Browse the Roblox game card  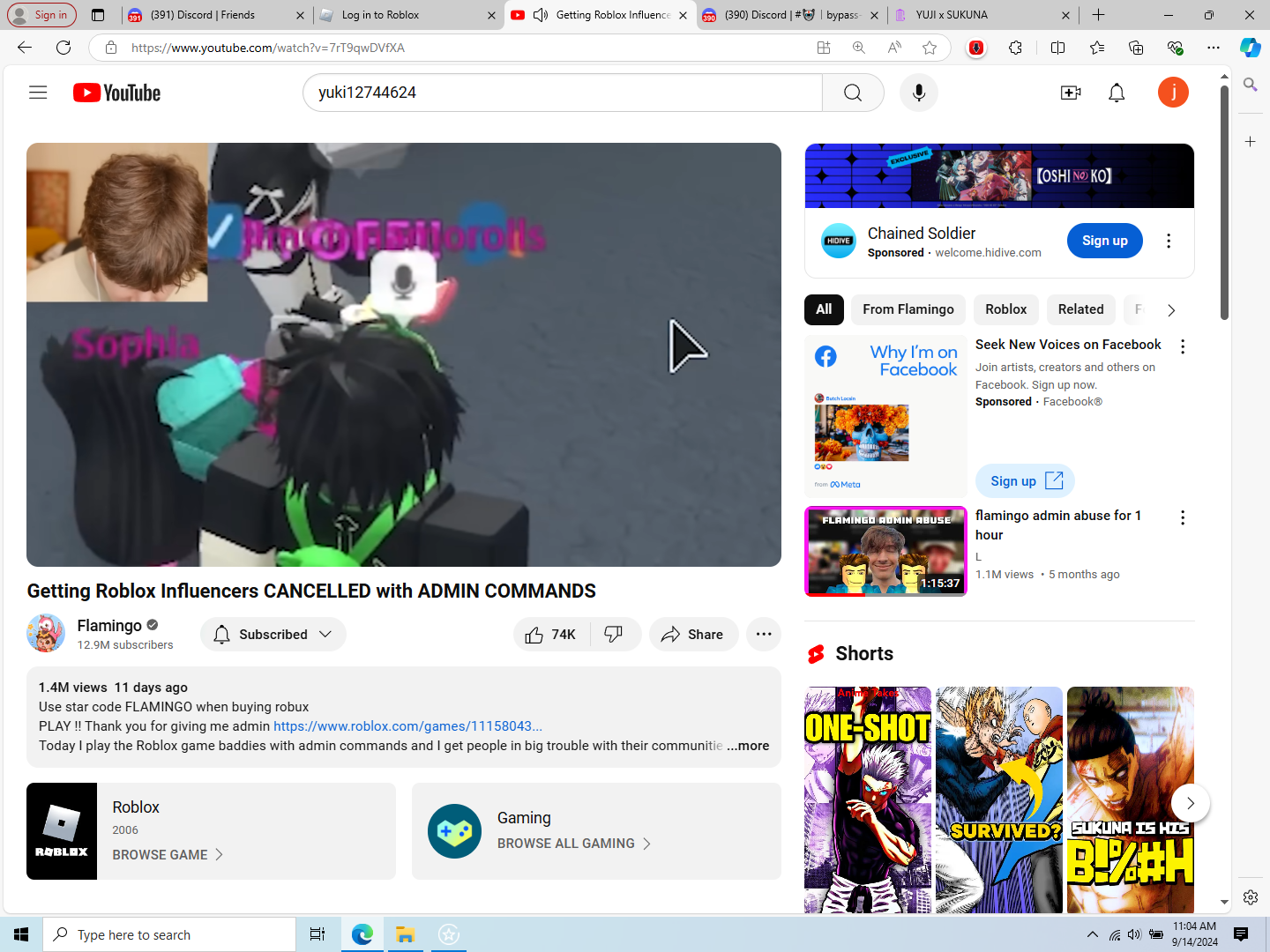pos(211,831)
